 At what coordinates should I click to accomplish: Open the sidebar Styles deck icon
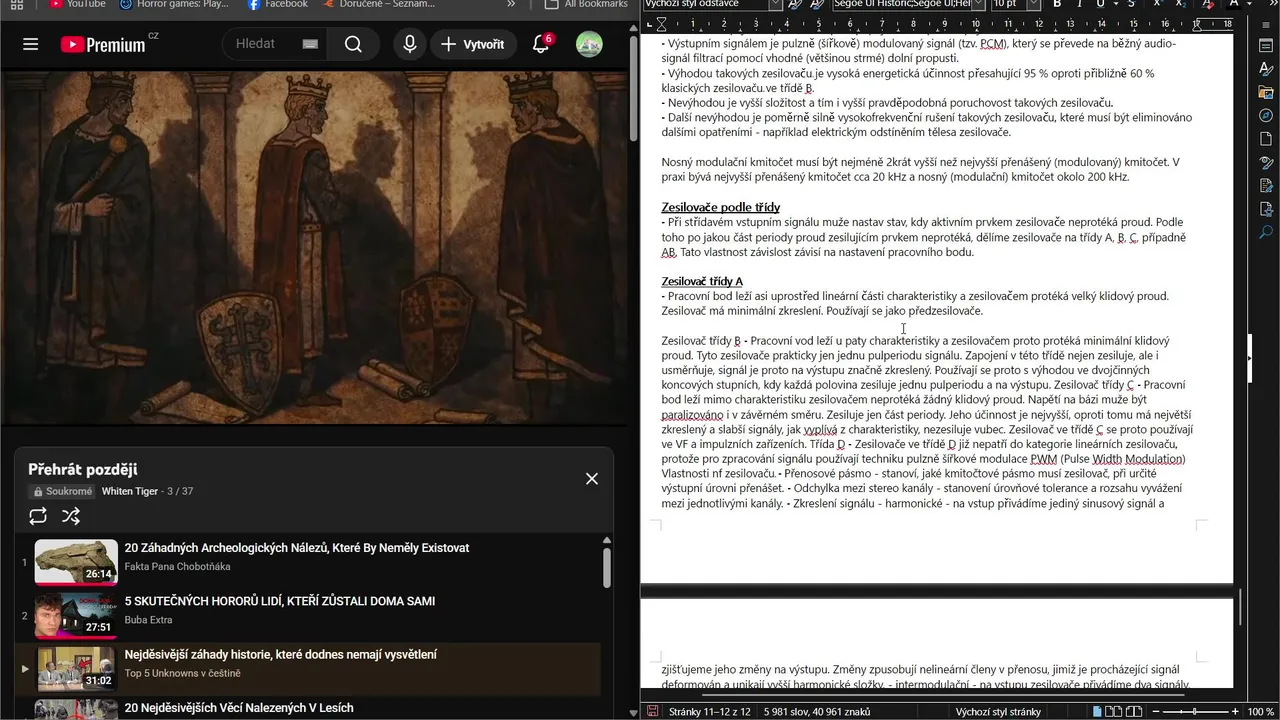pos(1266,69)
